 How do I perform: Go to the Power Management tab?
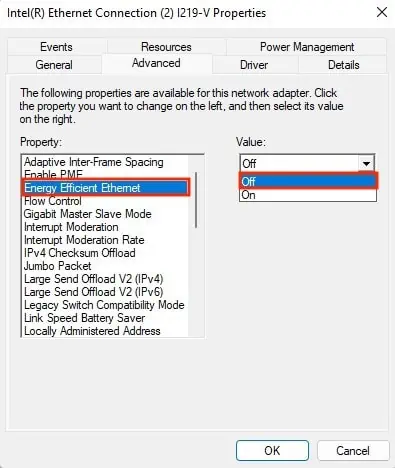[x=307, y=47]
